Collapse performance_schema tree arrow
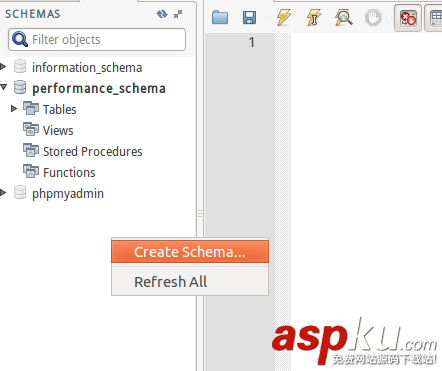This screenshot has width=442, height=371. pyautogui.click(x=3, y=87)
